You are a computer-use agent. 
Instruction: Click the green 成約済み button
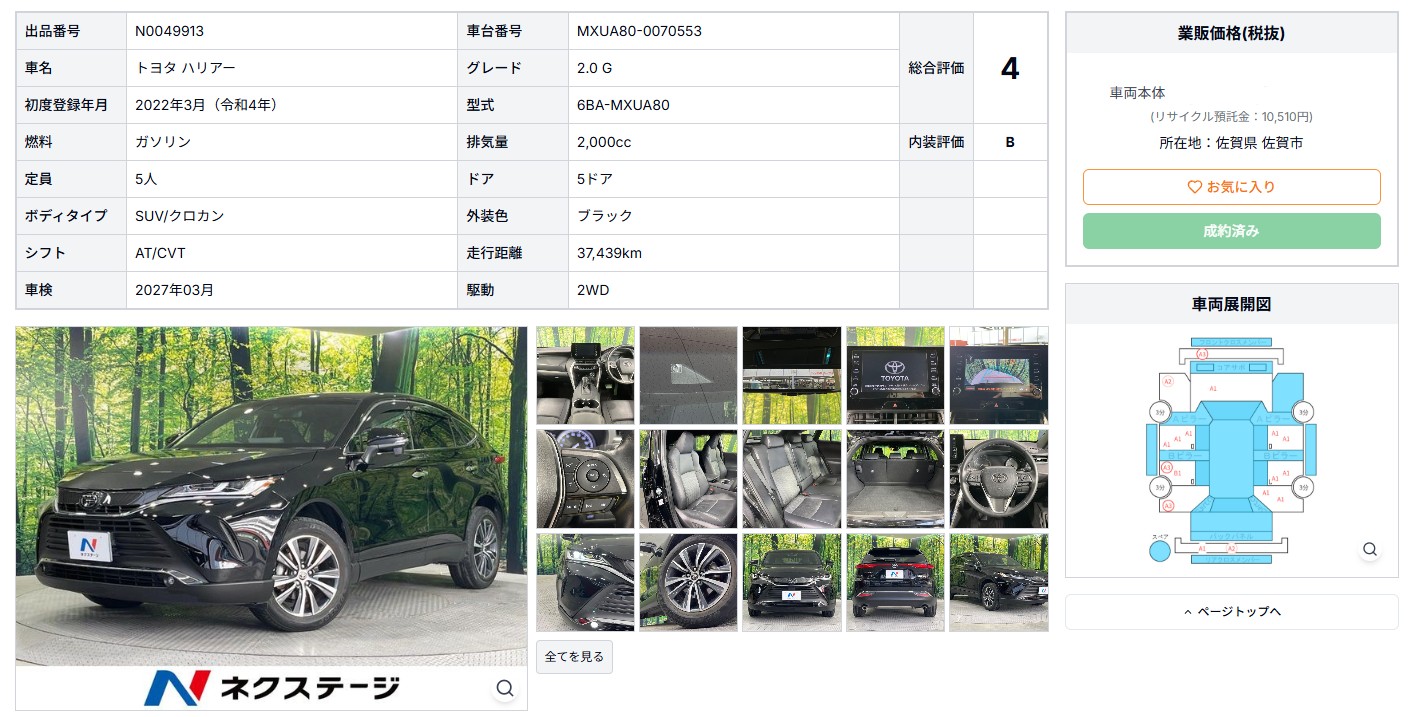(x=1231, y=231)
